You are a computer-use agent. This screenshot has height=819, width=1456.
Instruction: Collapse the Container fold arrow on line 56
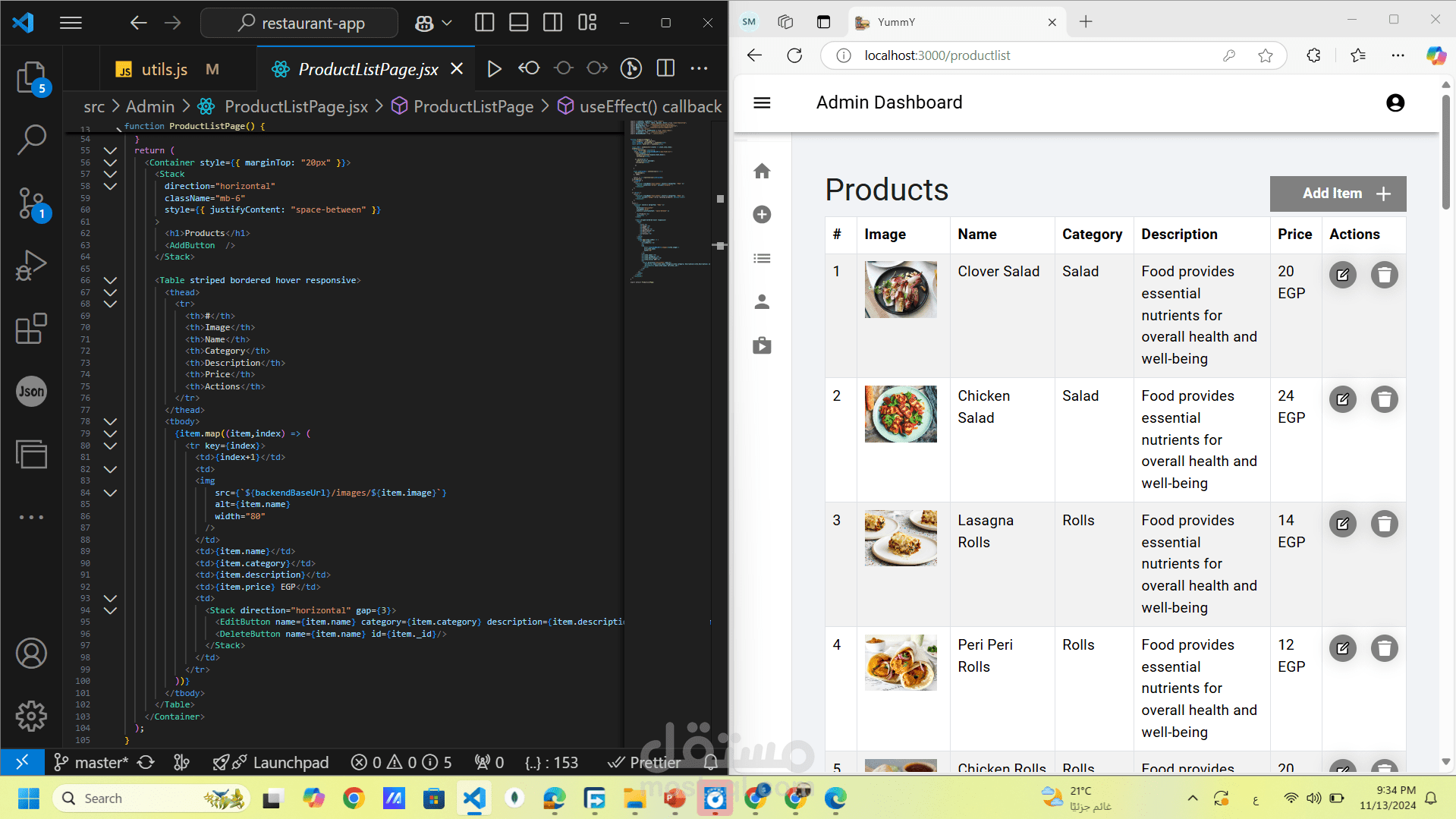pyautogui.click(x=110, y=162)
